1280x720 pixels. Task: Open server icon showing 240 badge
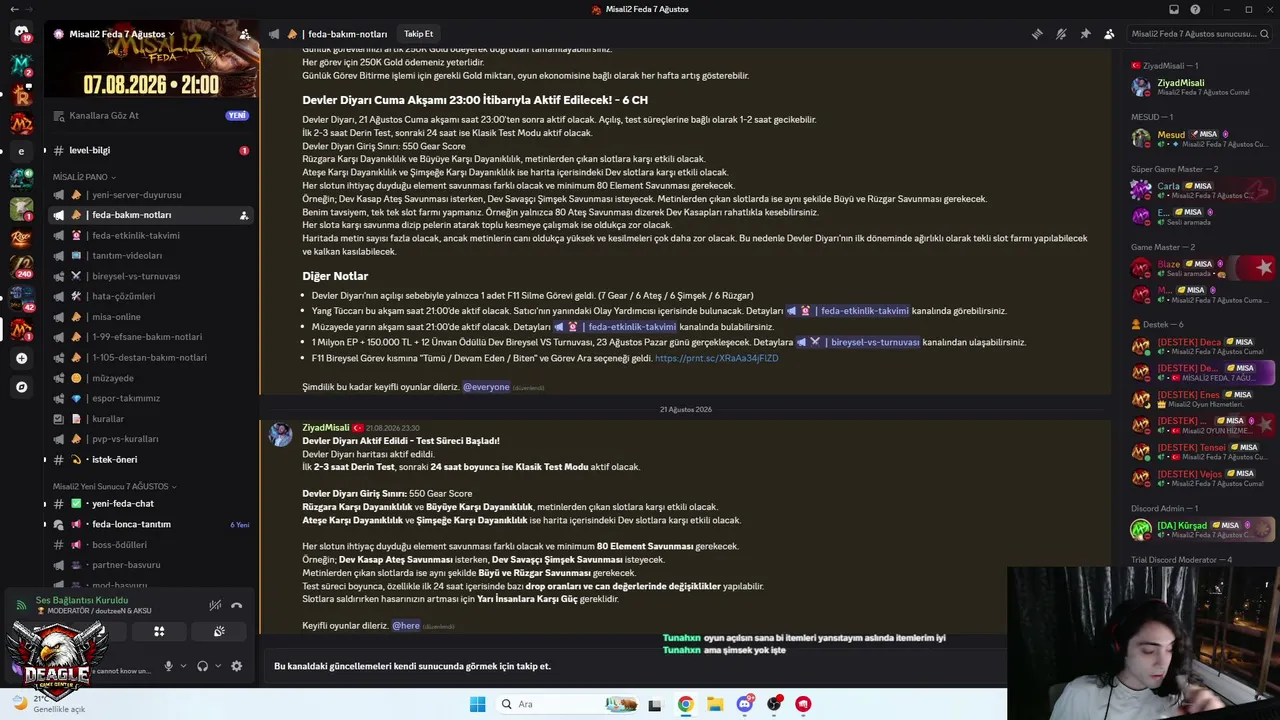[x=21, y=266]
